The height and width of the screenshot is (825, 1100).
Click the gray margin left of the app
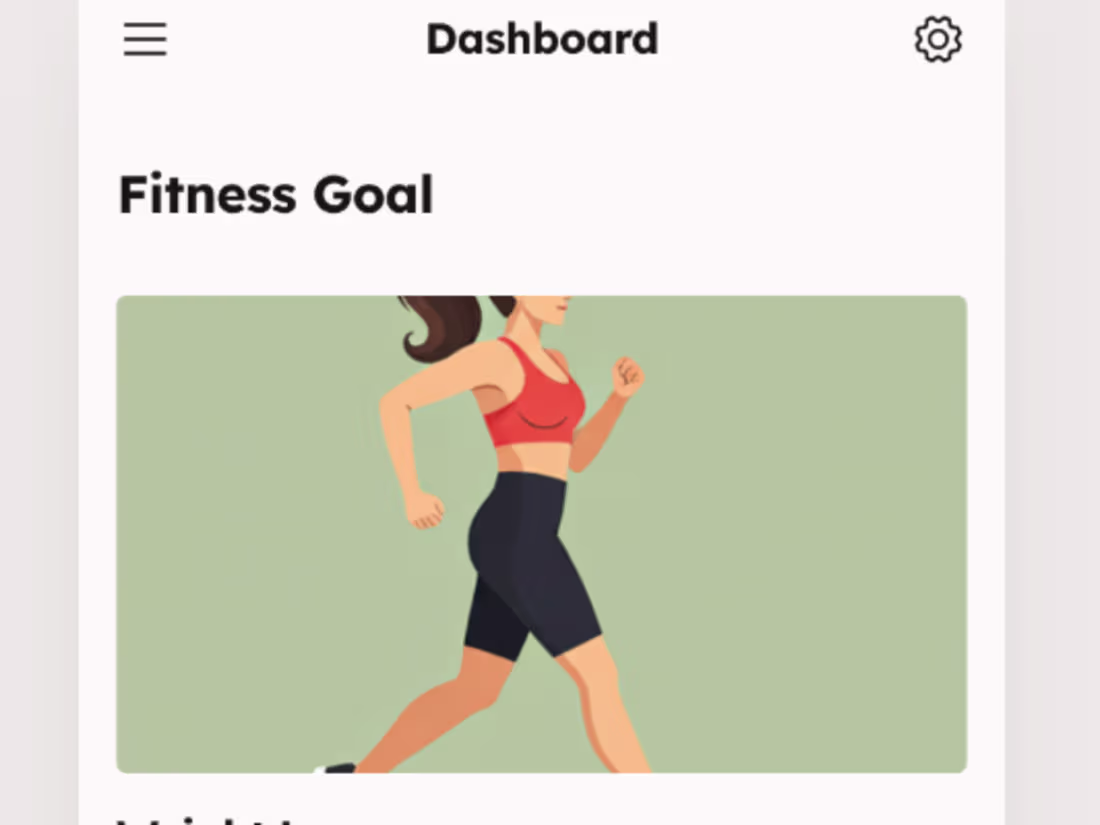point(39,412)
